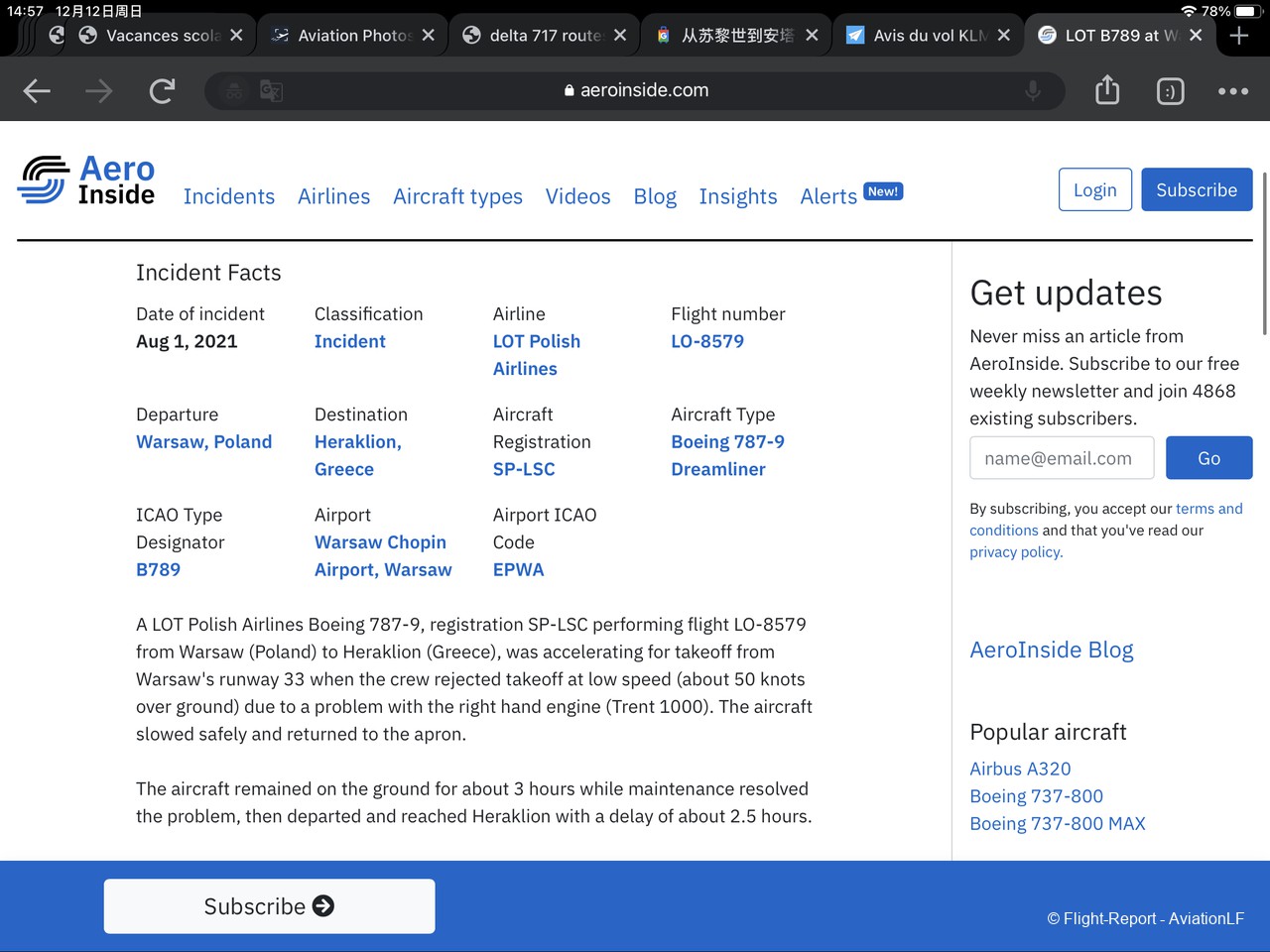Close the Vacances scolaires tab
The width and height of the screenshot is (1270, 952).
[236, 35]
